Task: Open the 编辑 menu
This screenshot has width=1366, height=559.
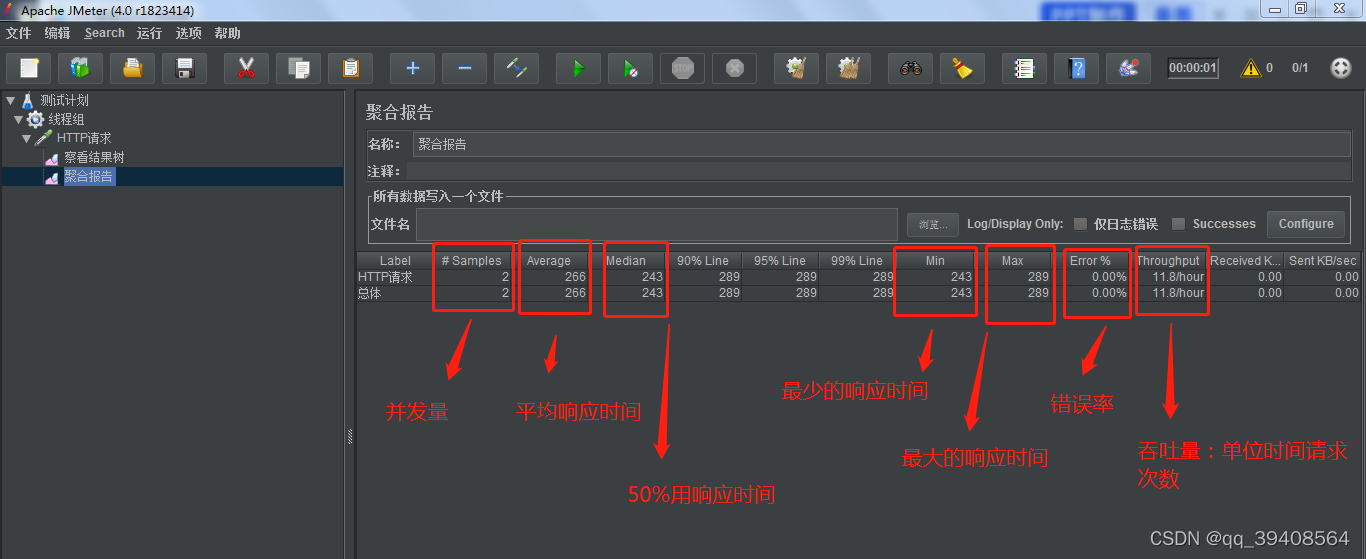Action: (x=57, y=33)
